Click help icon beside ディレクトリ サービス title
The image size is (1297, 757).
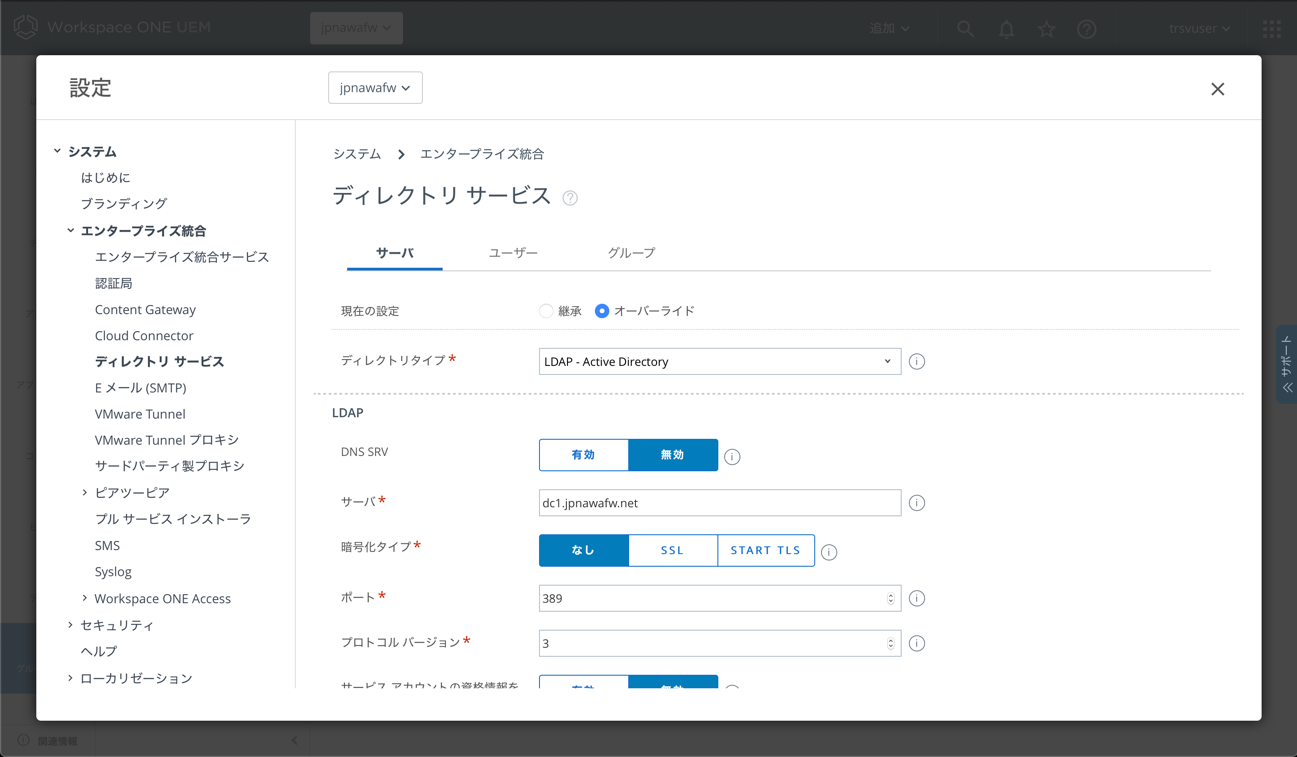tap(570, 198)
